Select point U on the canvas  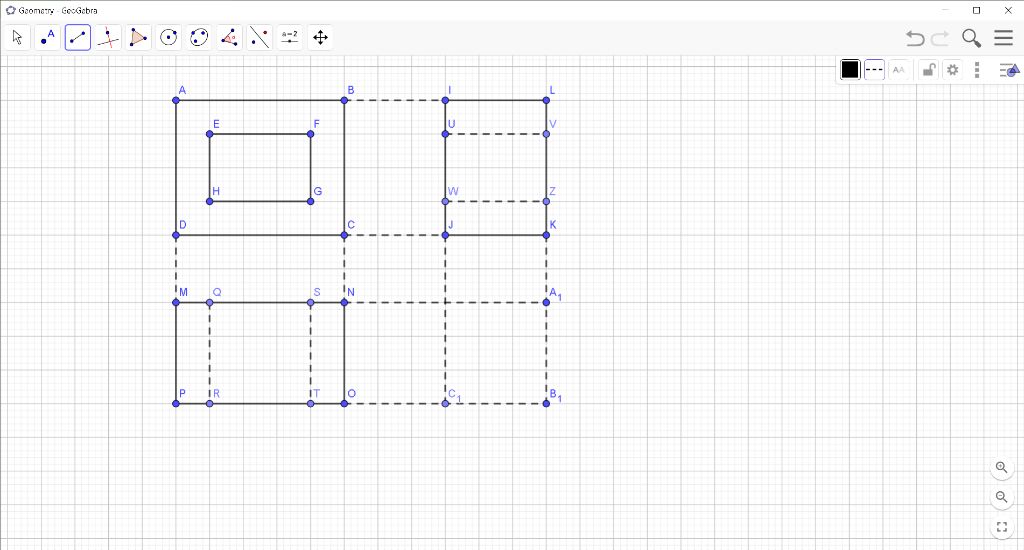click(445, 134)
